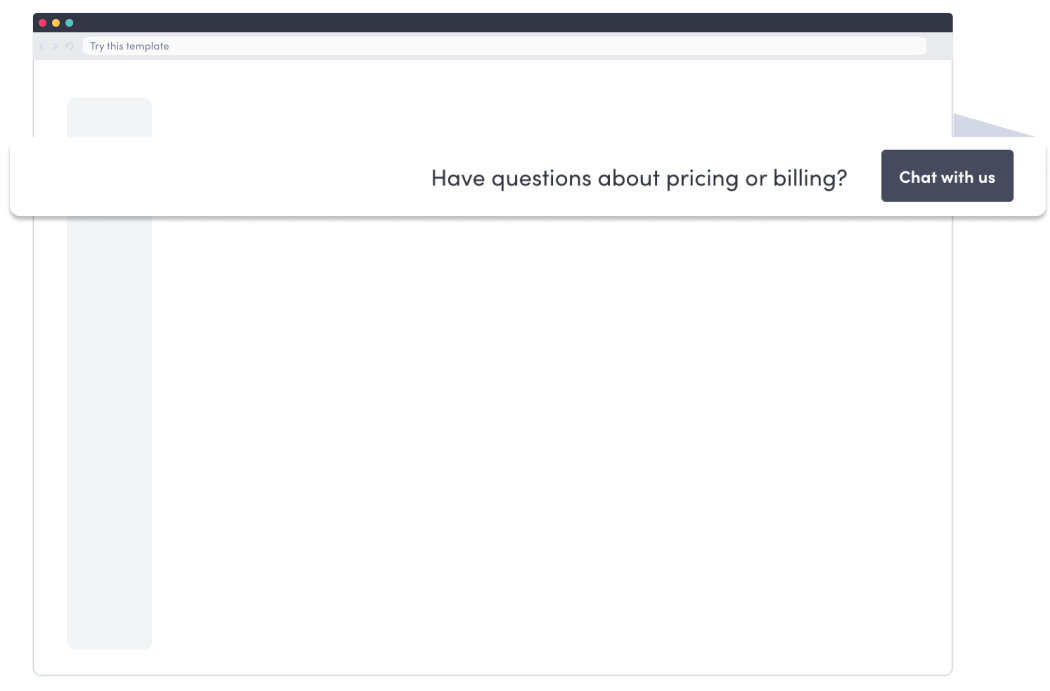This screenshot has width=1050, height=691.
Task: Click the gray sidebar below the banner
Action: point(109,430)
